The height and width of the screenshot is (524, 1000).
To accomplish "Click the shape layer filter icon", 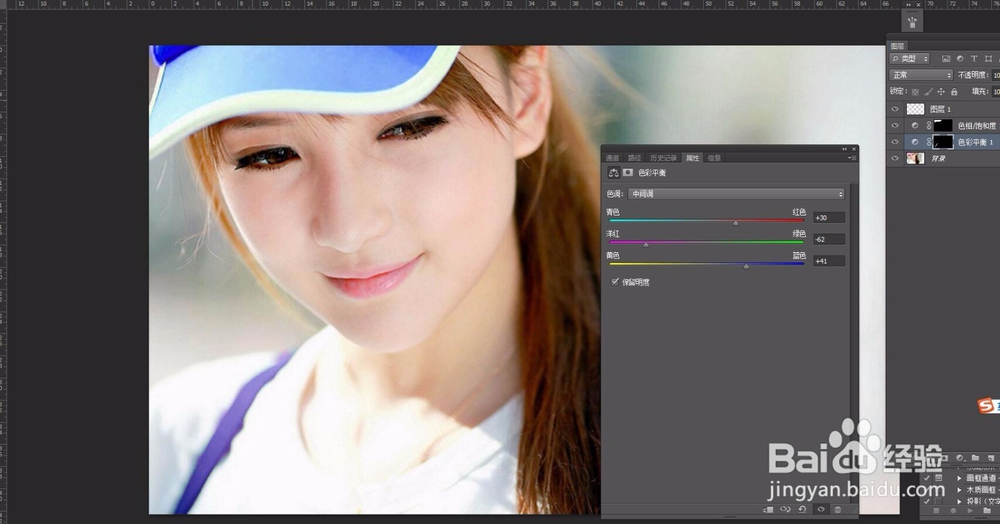I will click(989, 59).
